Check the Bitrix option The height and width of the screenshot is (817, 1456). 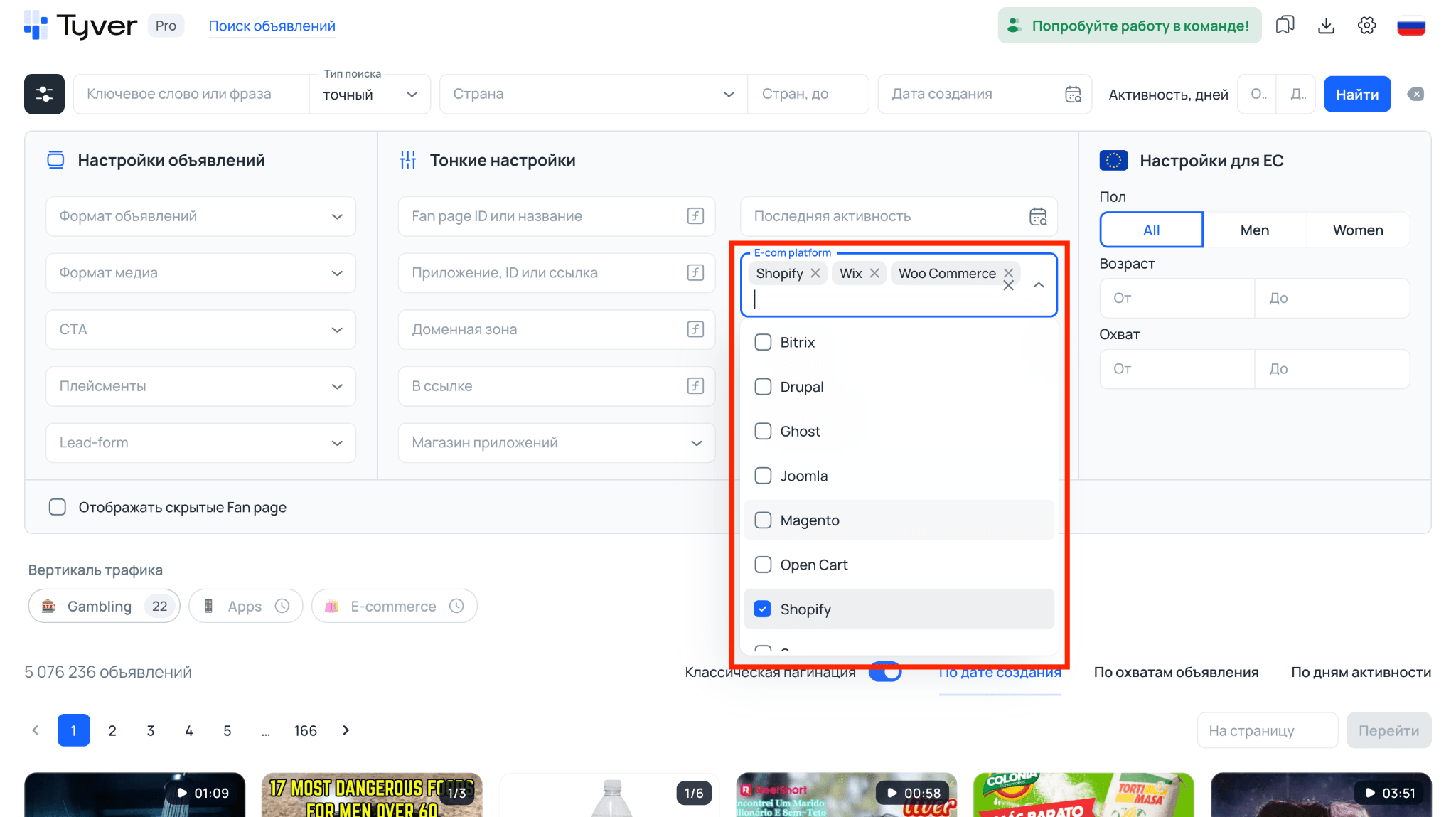(763, 342)
